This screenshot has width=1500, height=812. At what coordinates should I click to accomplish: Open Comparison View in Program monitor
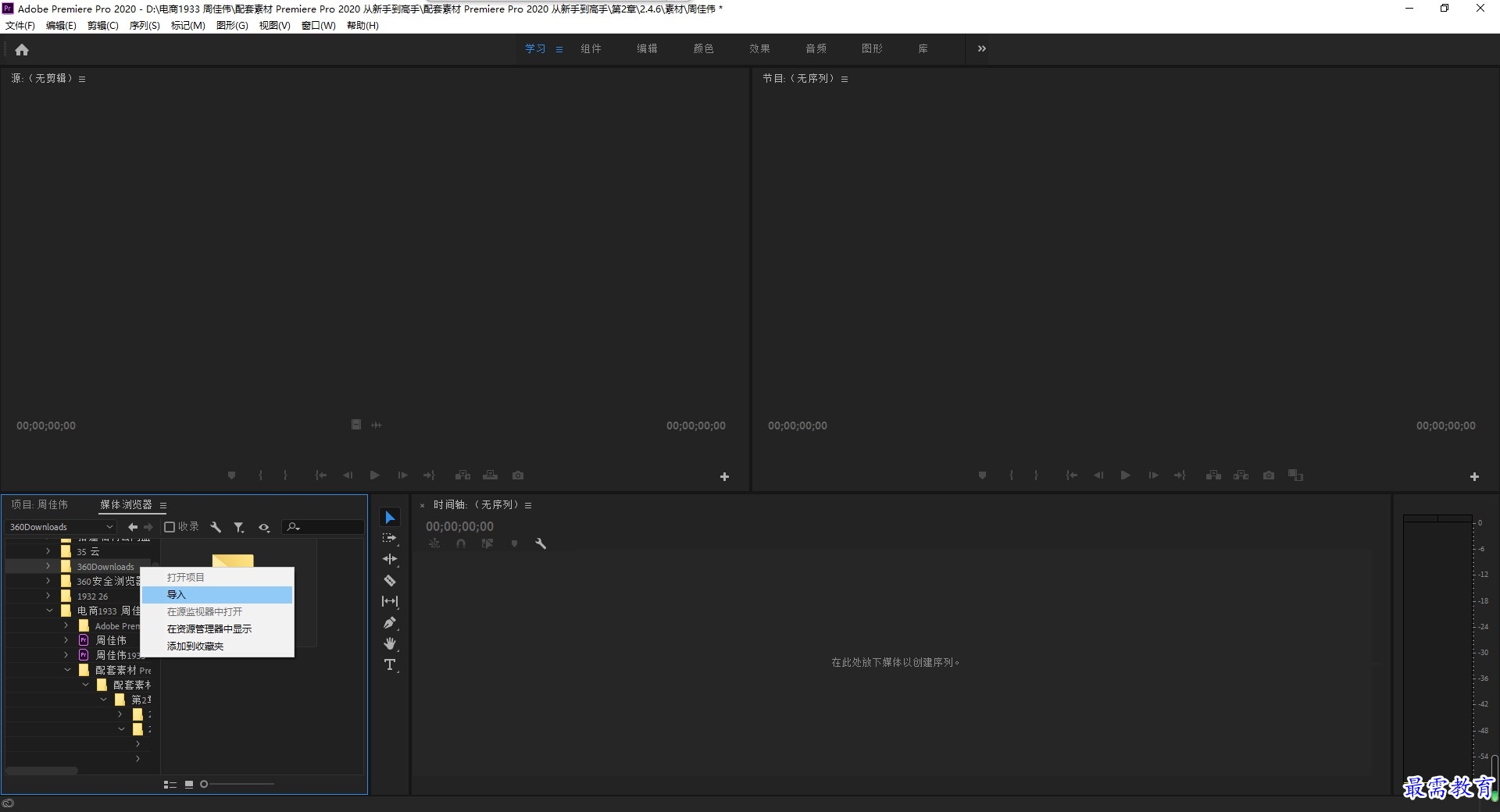[x=1296, y=475]
